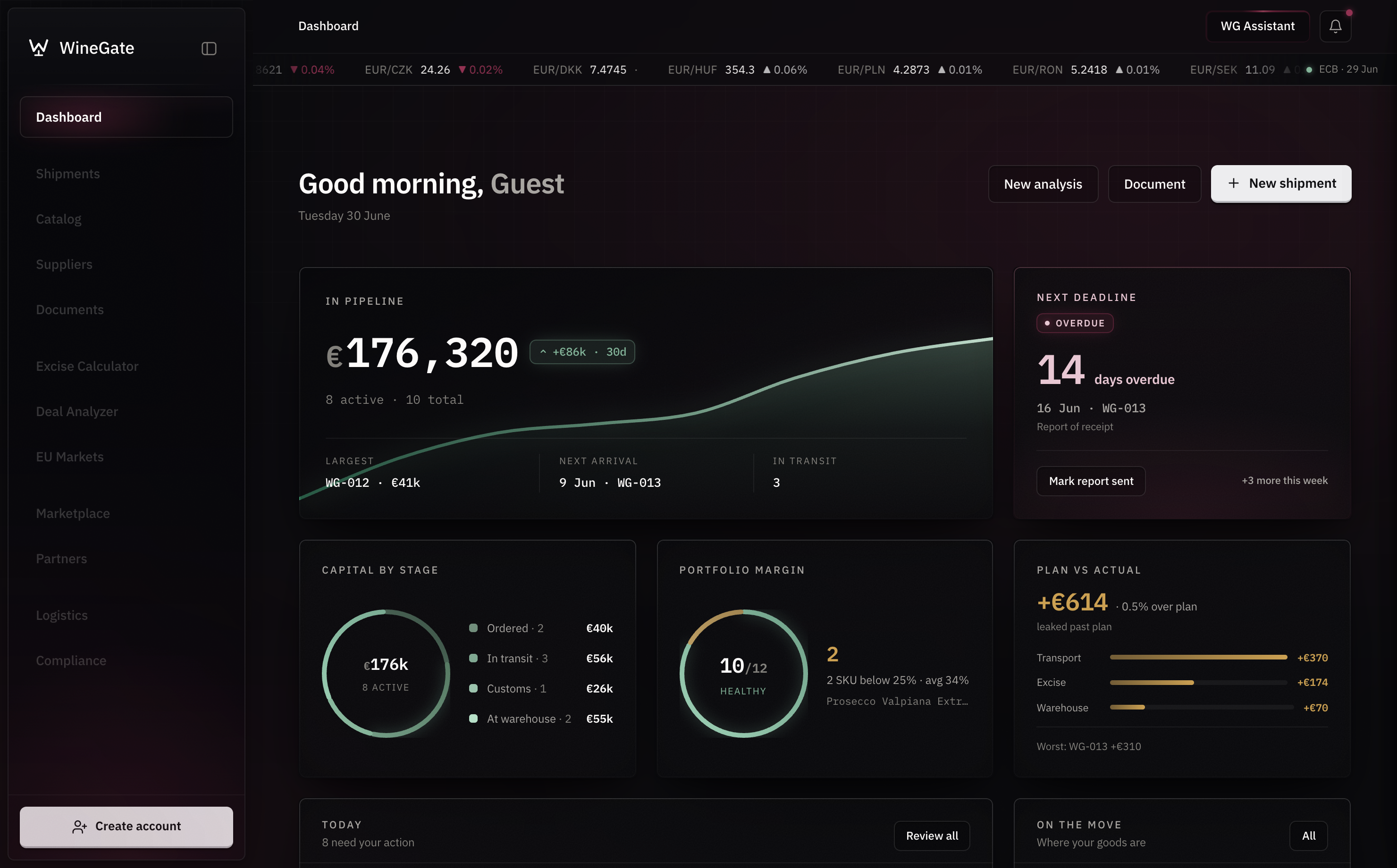The width and height of the screenshot is (1397, 868).
Task: Click Review all in Today card
Action: 931,835
